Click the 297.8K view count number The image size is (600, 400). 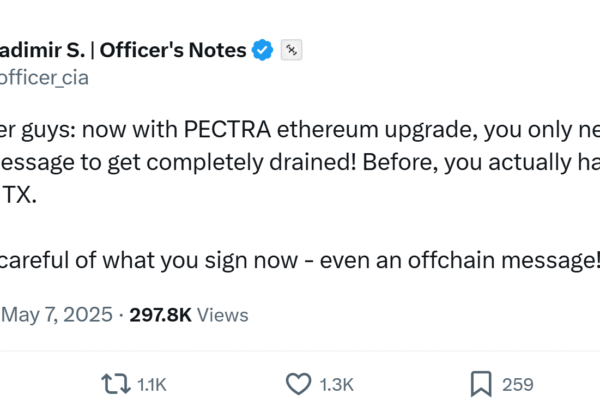click(160, 315)
